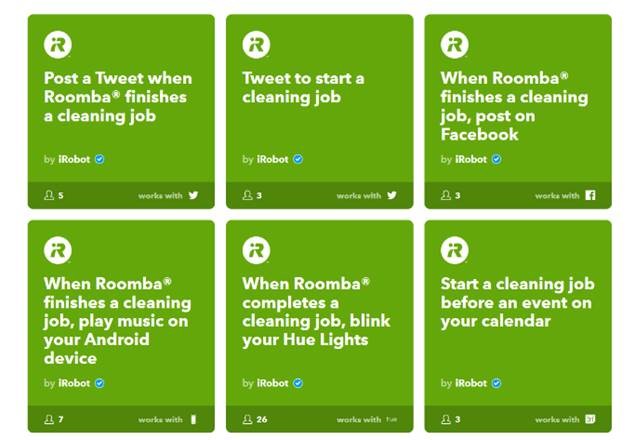
Task: Click iRobot logo on calendar event card
Action: [x=454, y=250]
